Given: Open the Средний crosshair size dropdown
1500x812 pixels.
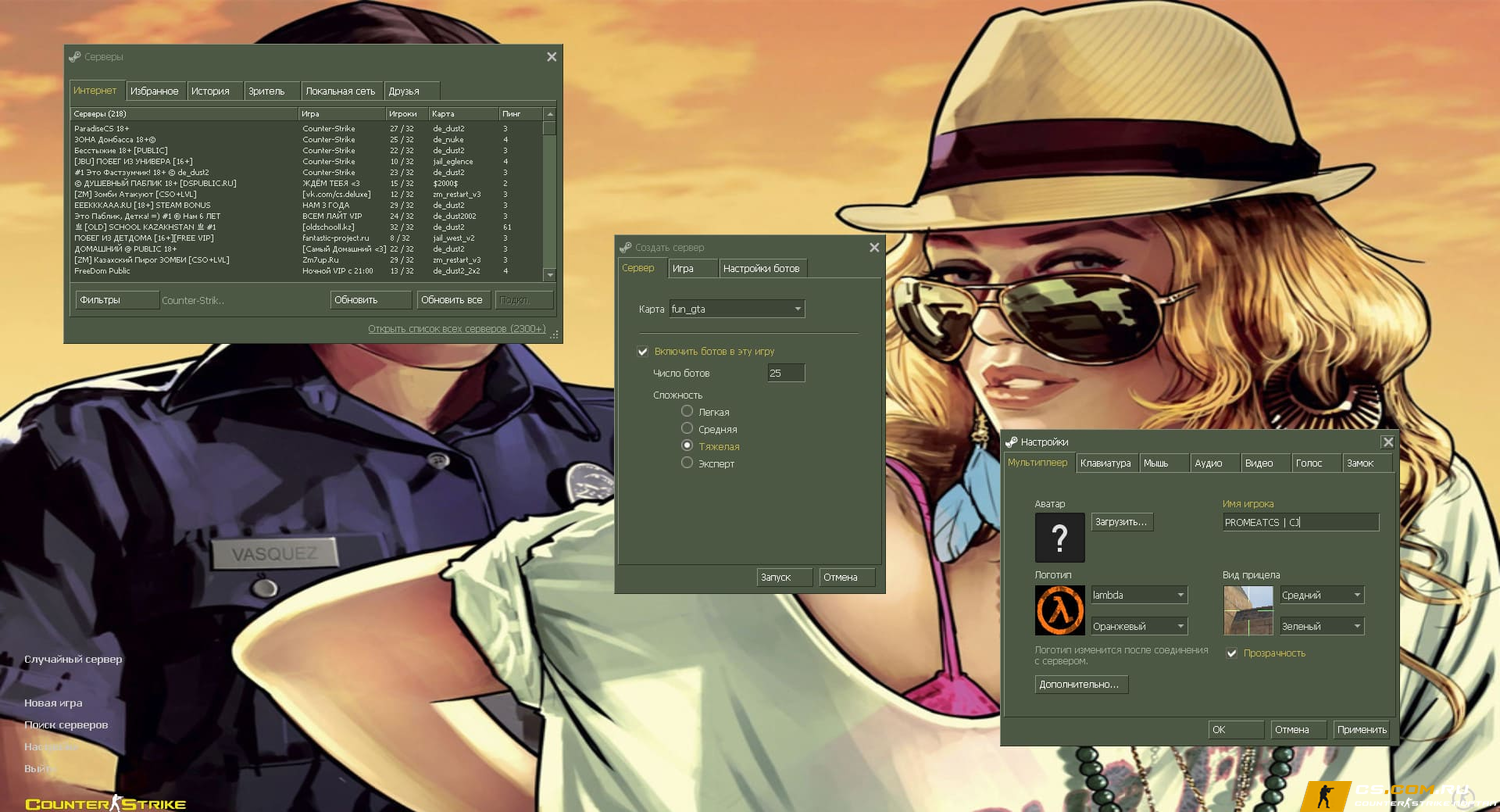Looking at the screenshot, I should (x=1322, y=595).
